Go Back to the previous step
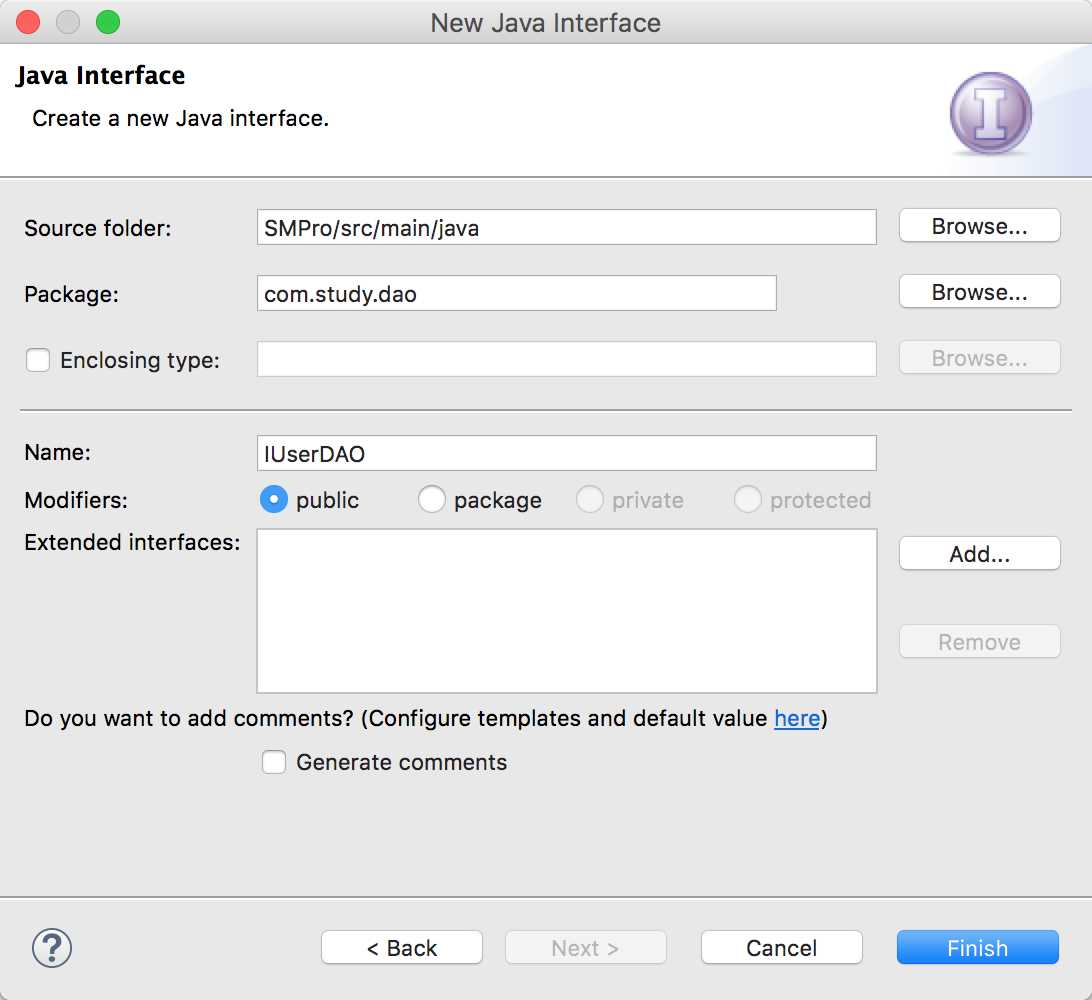Image resolution: width=1092 pixels, height=1000 pixels. click(401, 948)
